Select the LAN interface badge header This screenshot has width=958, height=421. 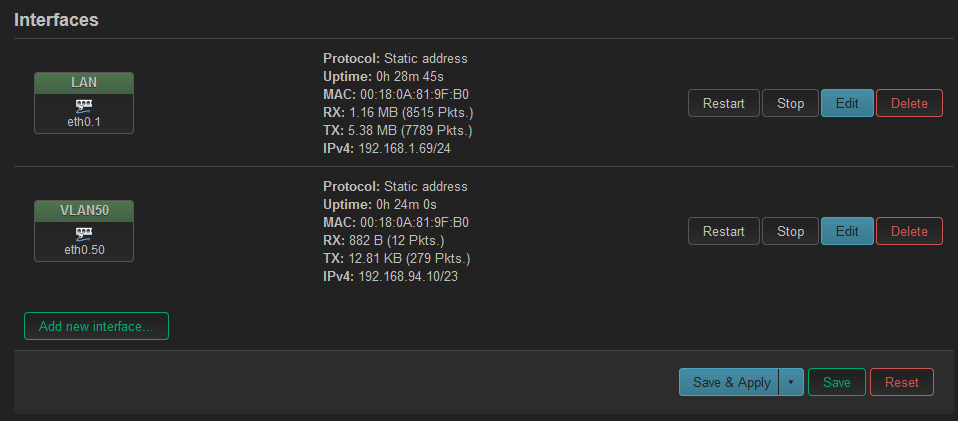tap(84, 83)
